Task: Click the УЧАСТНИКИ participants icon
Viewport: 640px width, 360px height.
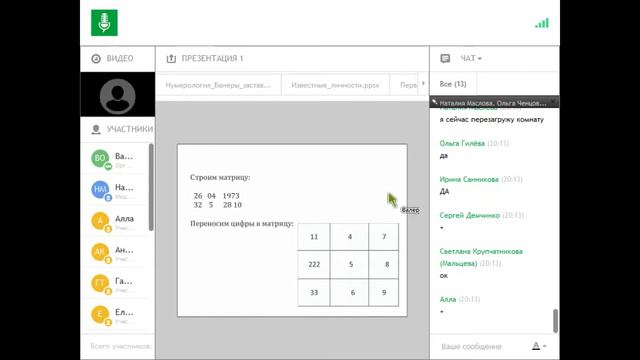Action: click(x=96, y=129)
